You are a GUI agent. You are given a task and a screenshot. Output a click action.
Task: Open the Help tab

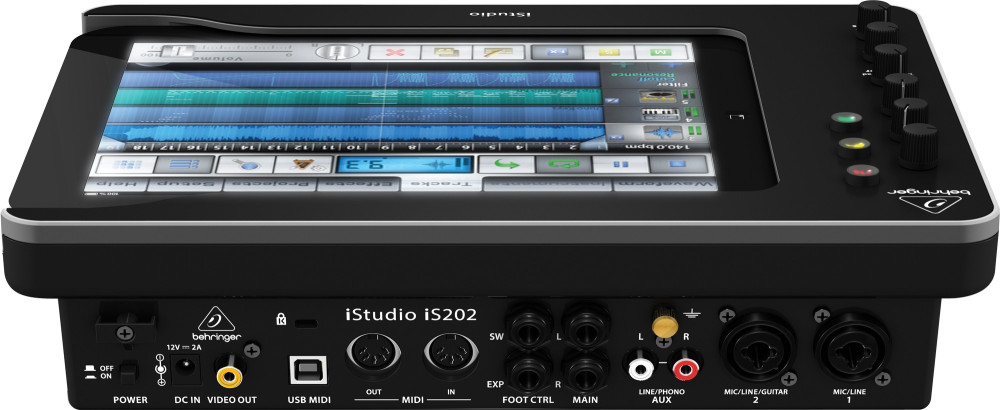tap(116, 184)
